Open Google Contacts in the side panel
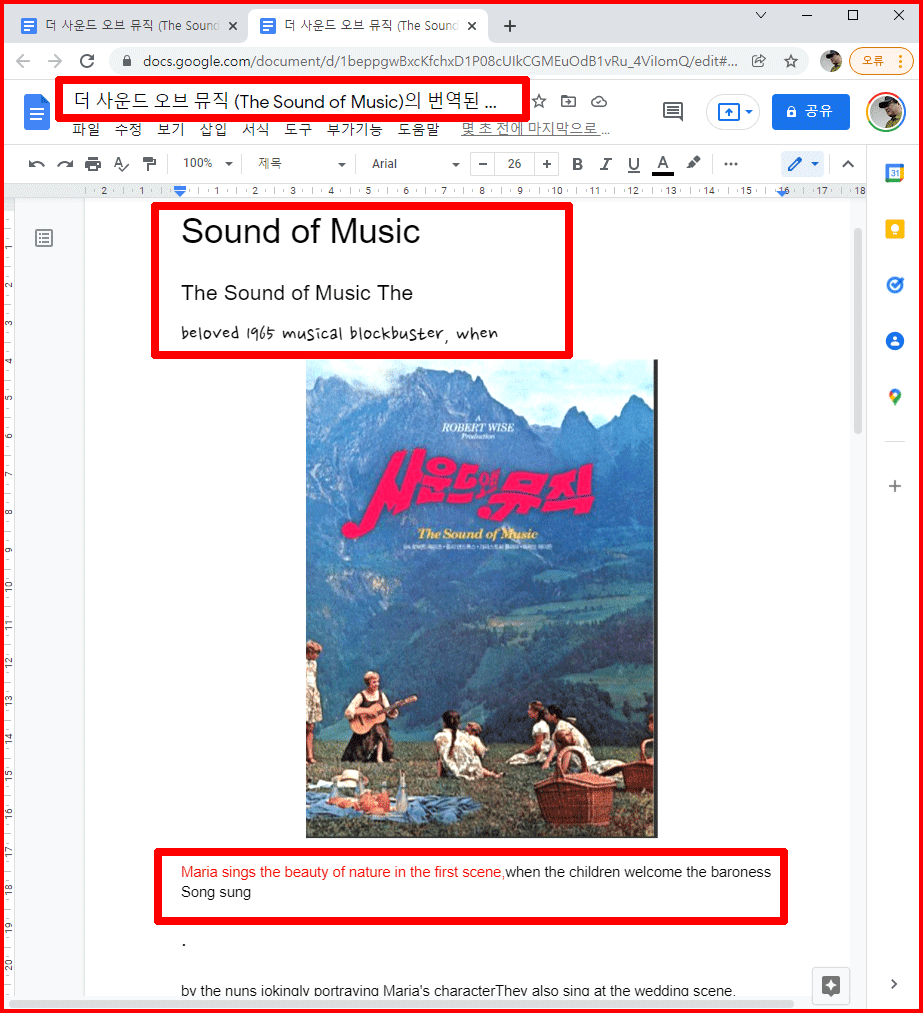 coord(895,341)
